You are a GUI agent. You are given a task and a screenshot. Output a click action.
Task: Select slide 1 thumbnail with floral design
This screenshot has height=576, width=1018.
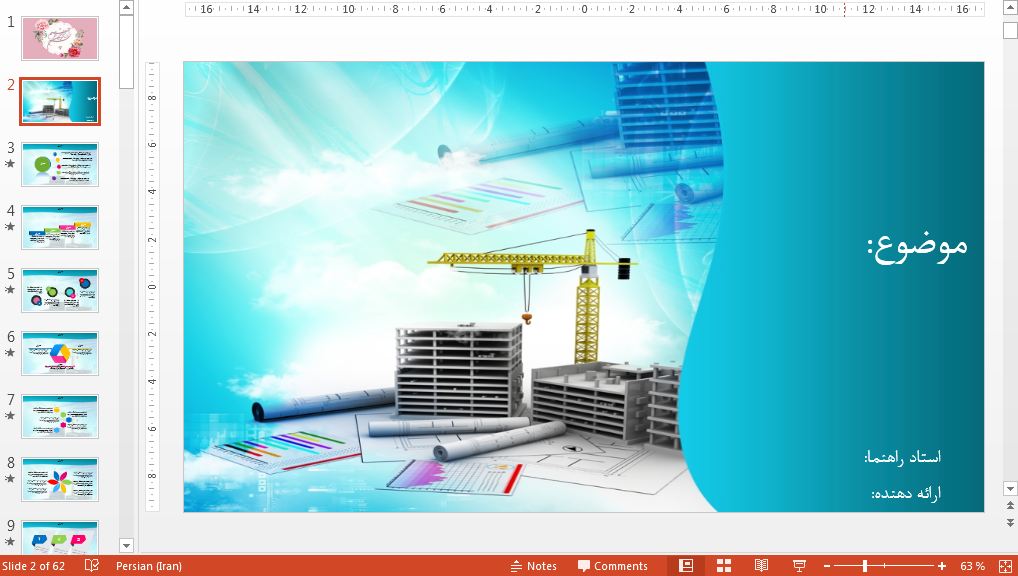pyautogui.click(x=60, y=38)
